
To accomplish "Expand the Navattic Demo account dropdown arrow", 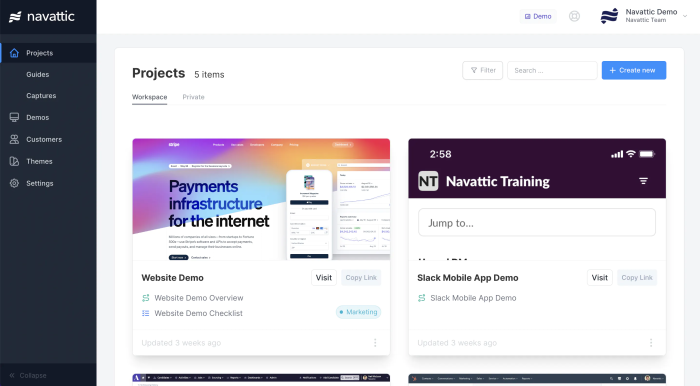I will click(685, 16).
